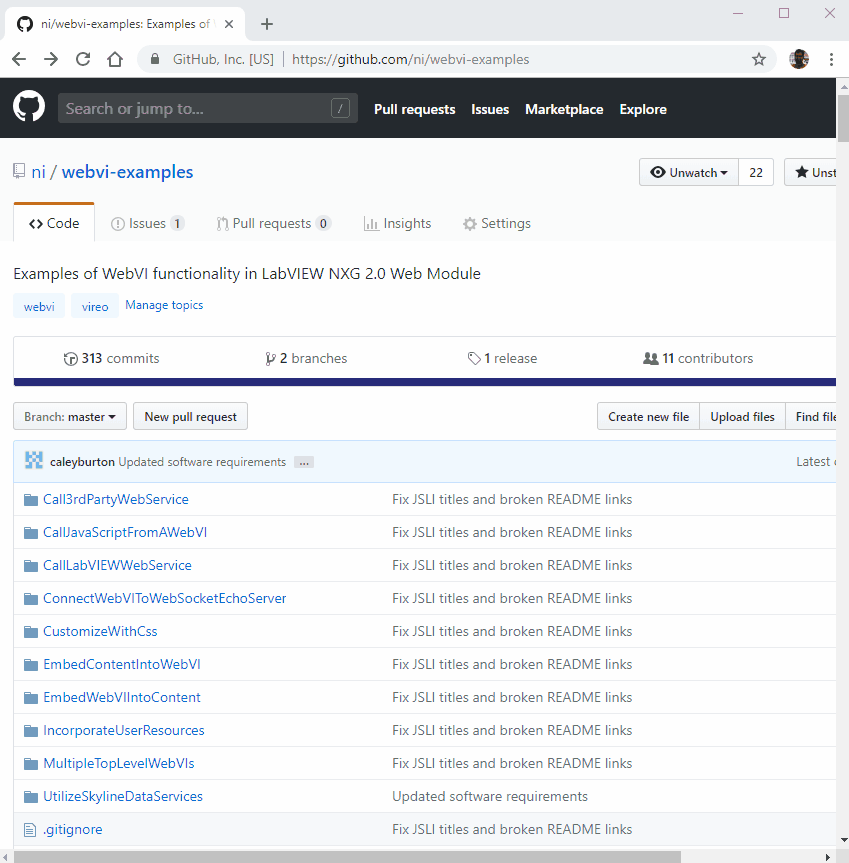Click the folder icon beside MultipleTopLevelWebVIs

31,764
